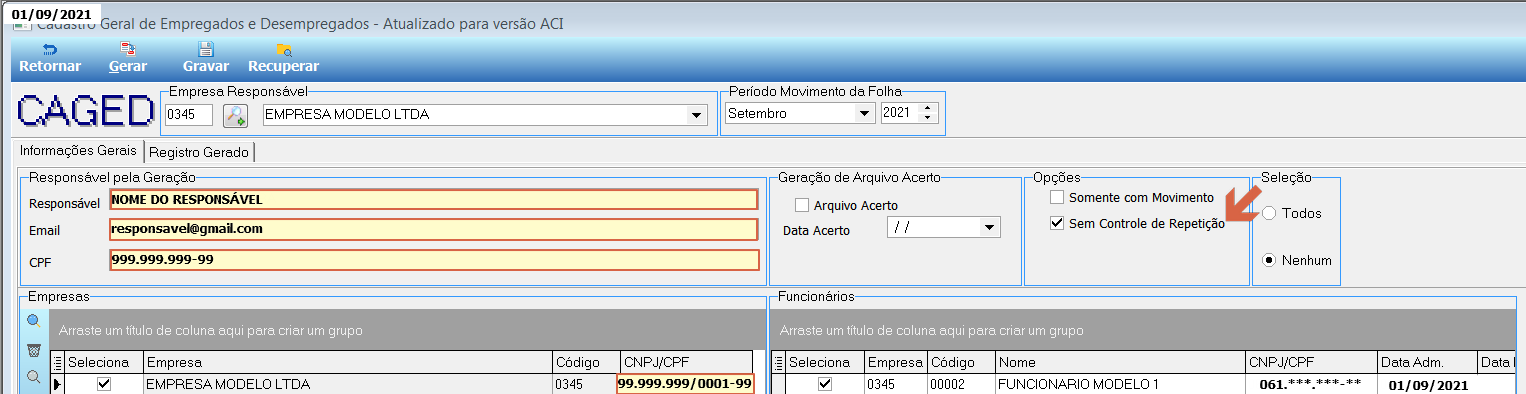Image resolution: width=1526 pixels, height=394 pixels.
Task: Uncheck Sem Controle de Repetição
Action: tap(1057, 224)
